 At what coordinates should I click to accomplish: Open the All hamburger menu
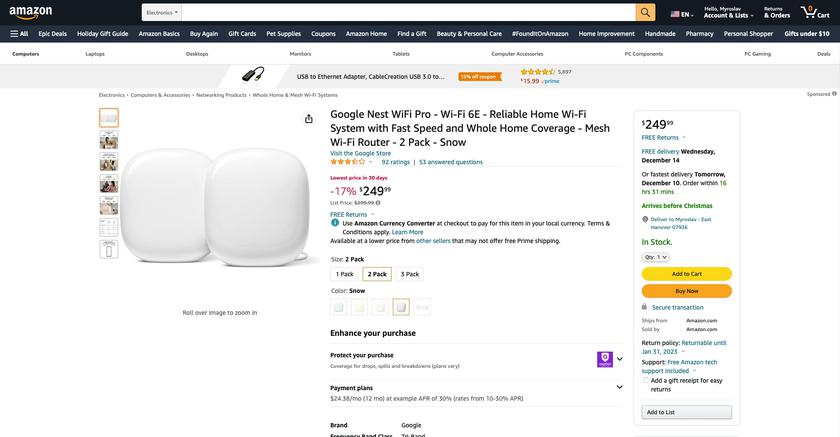[x=19, y=33]
